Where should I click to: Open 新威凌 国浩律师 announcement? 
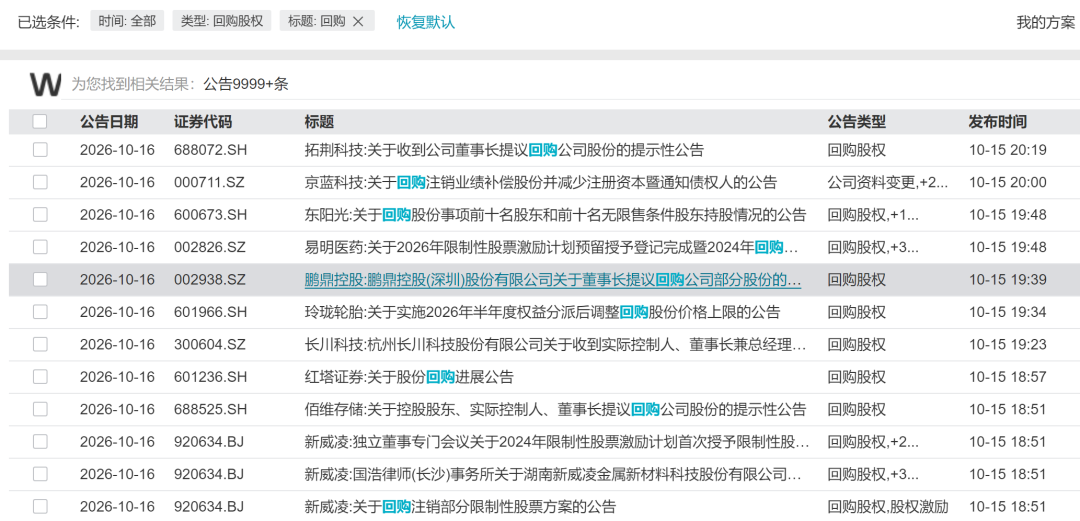pyautogui.click(x=553, y=474)
